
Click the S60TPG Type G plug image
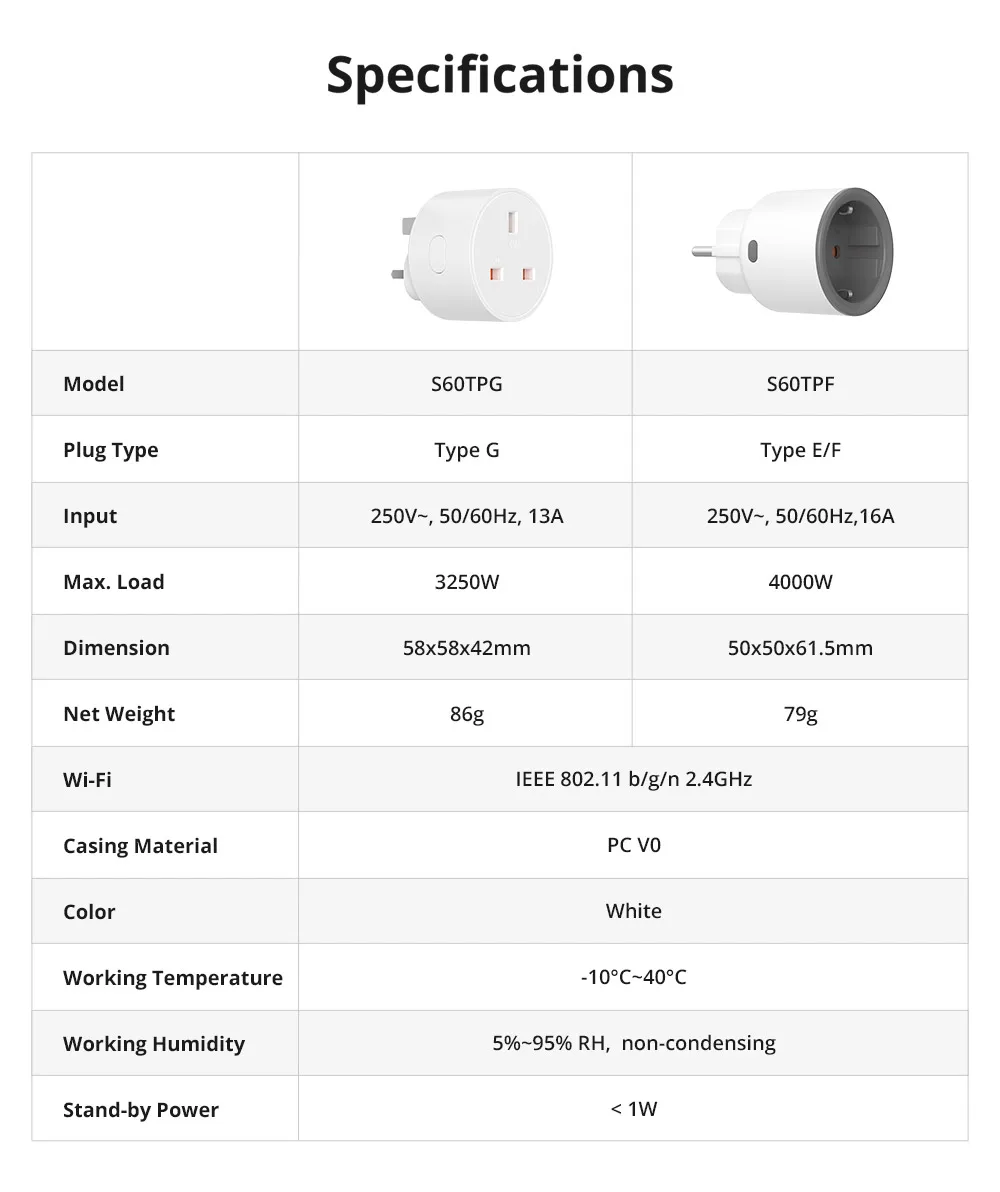click(465, 254)
